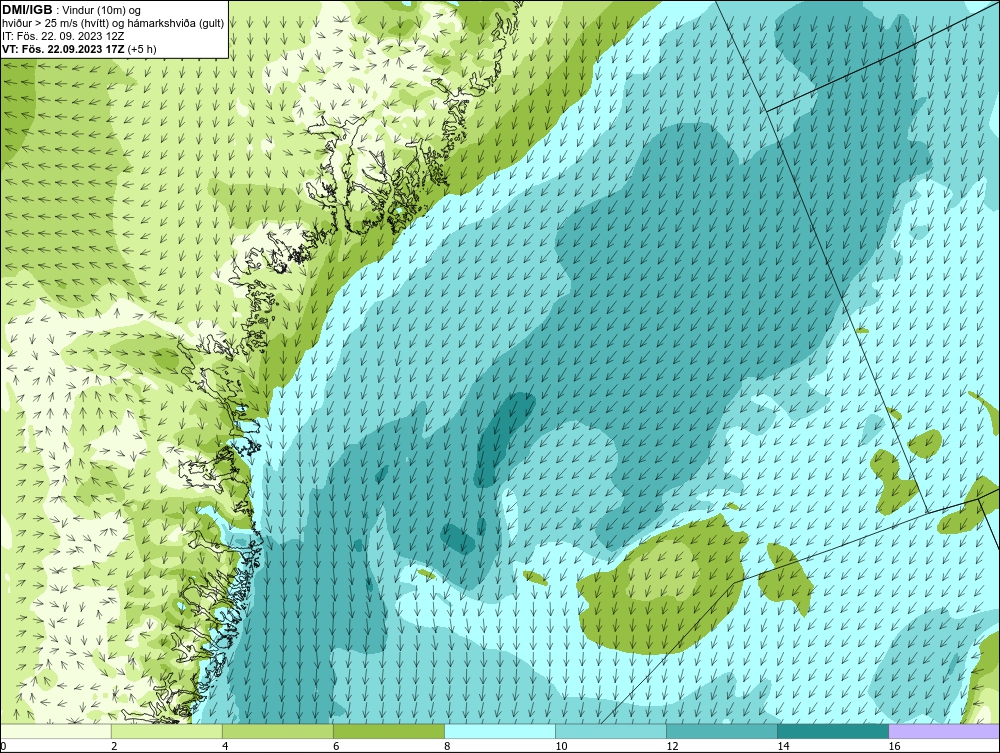
Task: Click the legend value label 8
Action: 446,747
